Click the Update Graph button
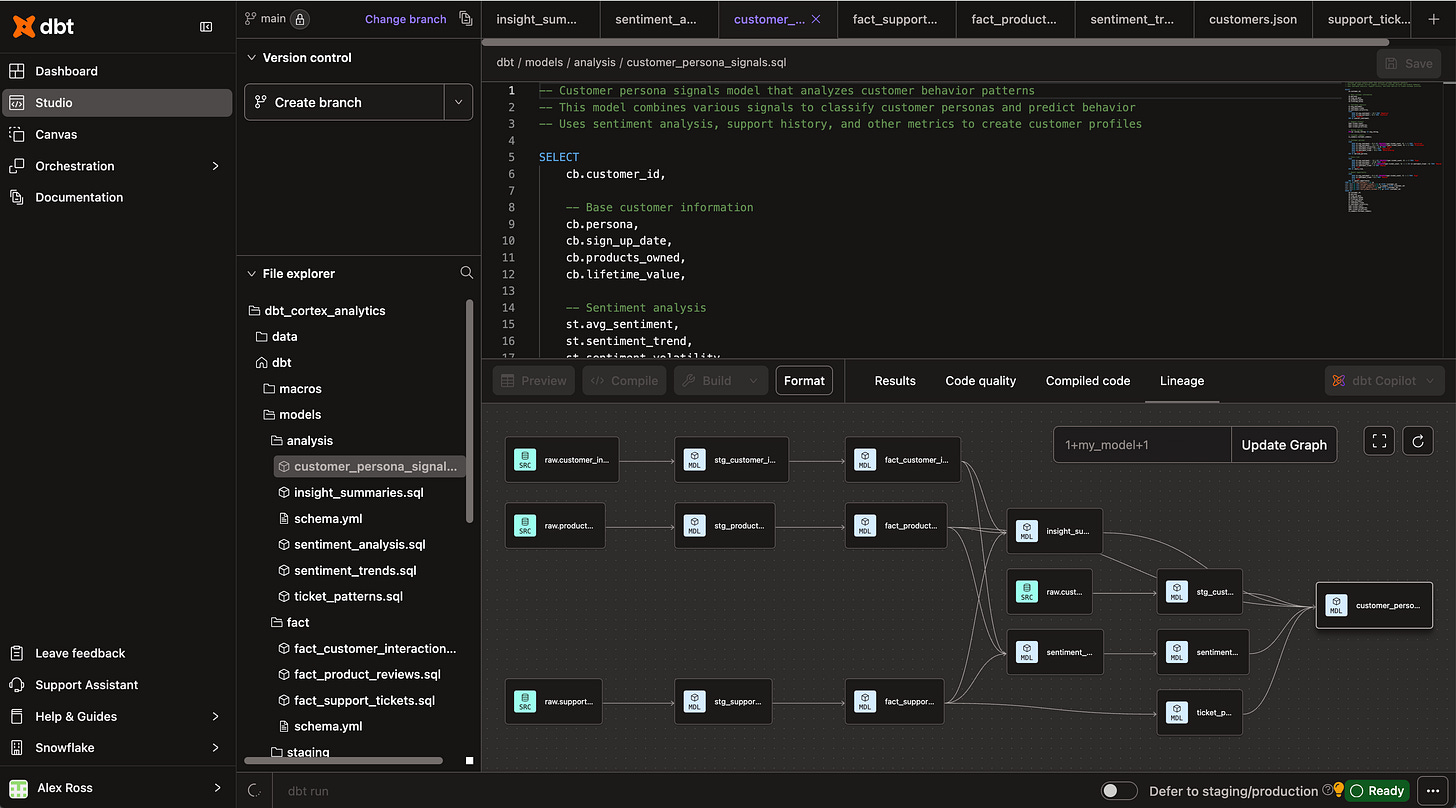1456x808 pixels. coord(1284,445)
